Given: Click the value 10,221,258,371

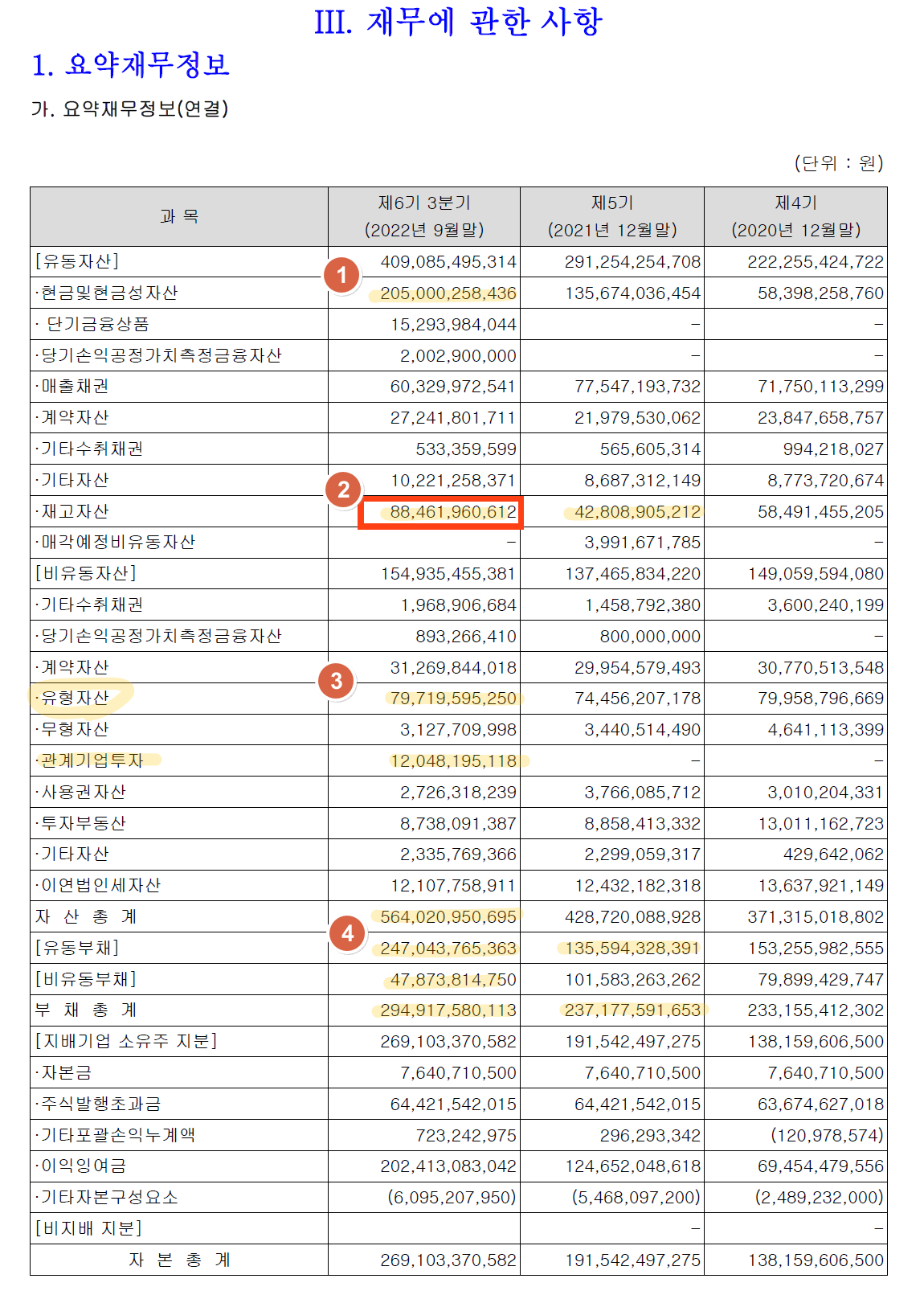Looking at the screenshot, I should [453, 481].
